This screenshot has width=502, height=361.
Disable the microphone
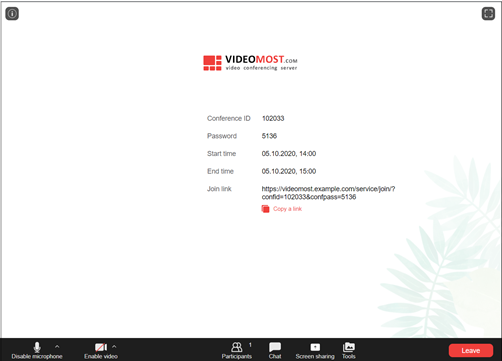point(37,351)
